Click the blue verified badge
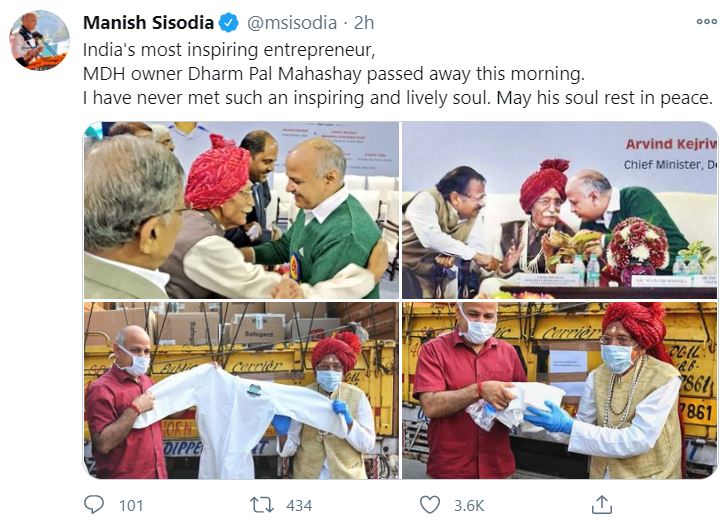This screenshot has height=528, width=725. coord(228,22)
